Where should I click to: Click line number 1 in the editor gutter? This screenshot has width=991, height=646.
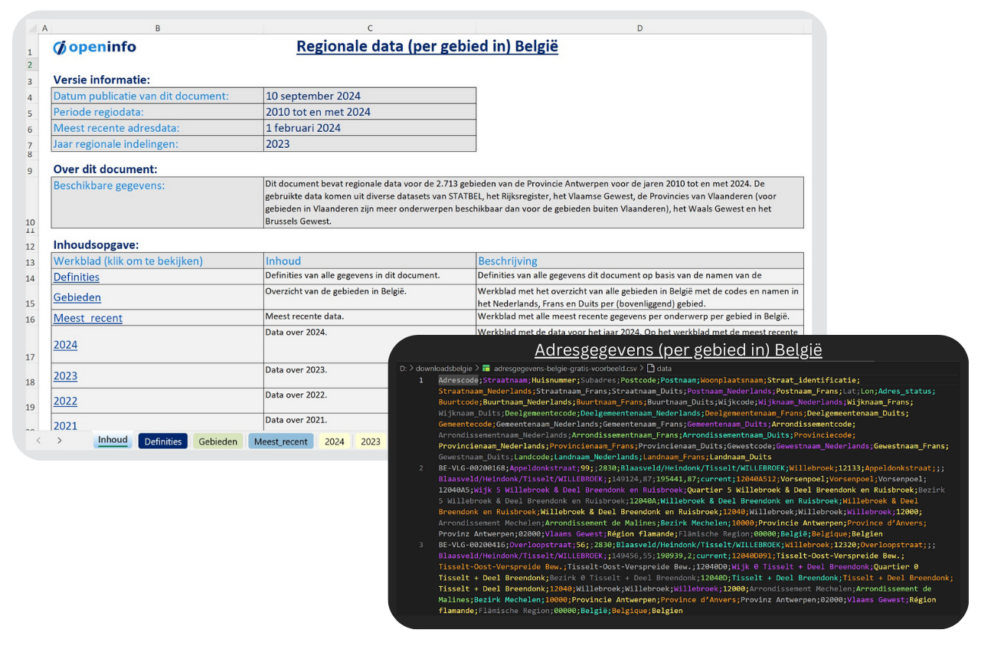tap(420, 381)
